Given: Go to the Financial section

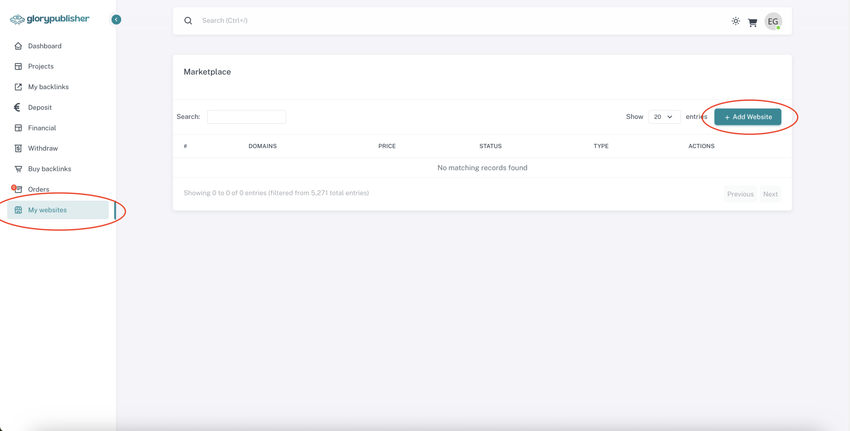Looking at the screenshot, I should pos(42,128).
